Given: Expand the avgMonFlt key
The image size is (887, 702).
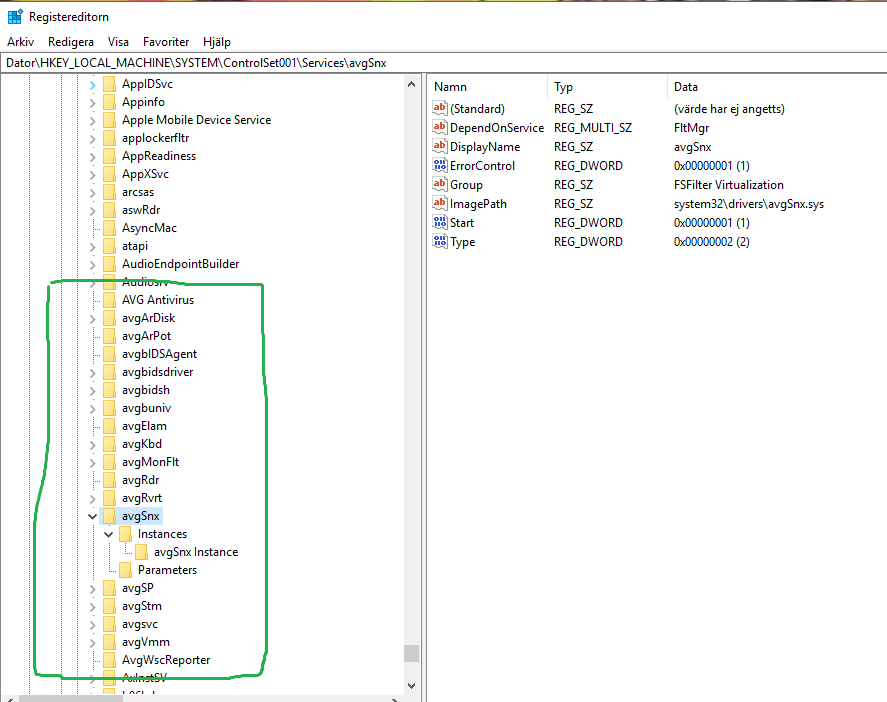Looking at the screenshot, I should 92,463.
